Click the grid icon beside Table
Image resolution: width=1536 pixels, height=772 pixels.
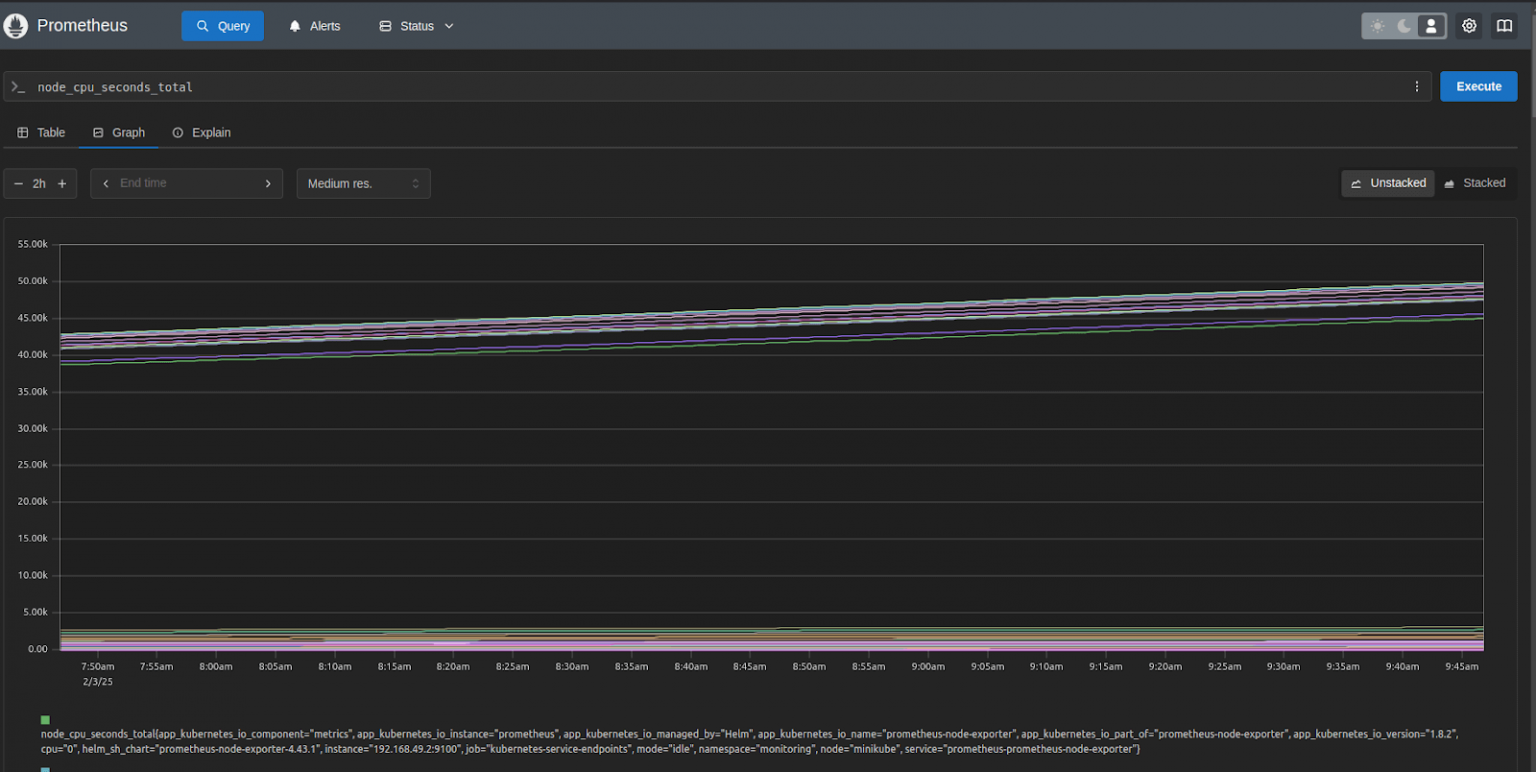[23, 132]
